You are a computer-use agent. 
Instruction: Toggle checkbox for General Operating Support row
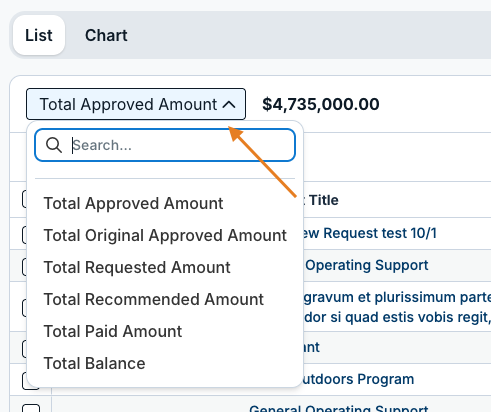pyautogui.click(x=31, y=408)
